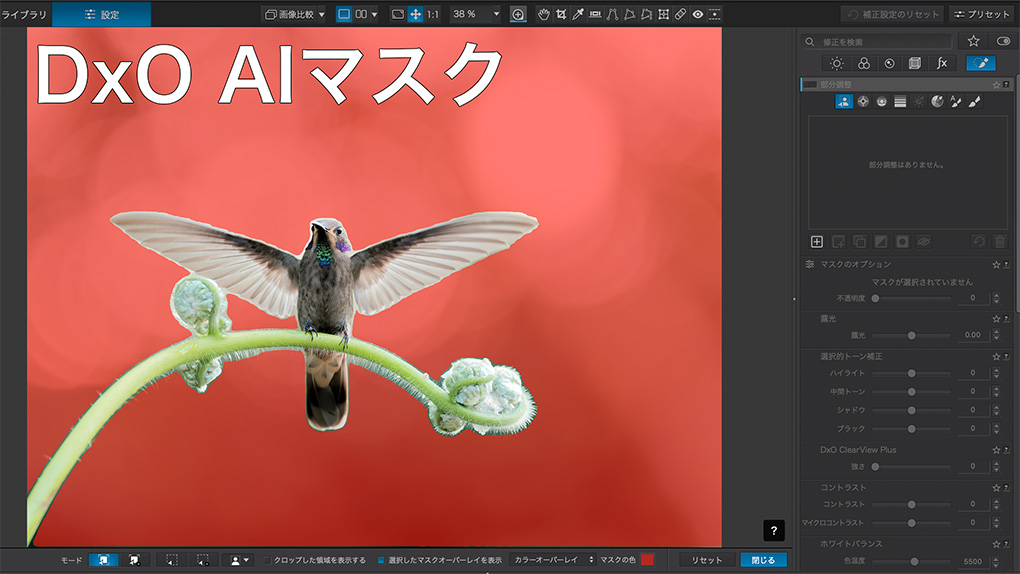Switch to the ライブラリ tab
Viewport: 1020px width, 574px height.
(x=24, y=14)
